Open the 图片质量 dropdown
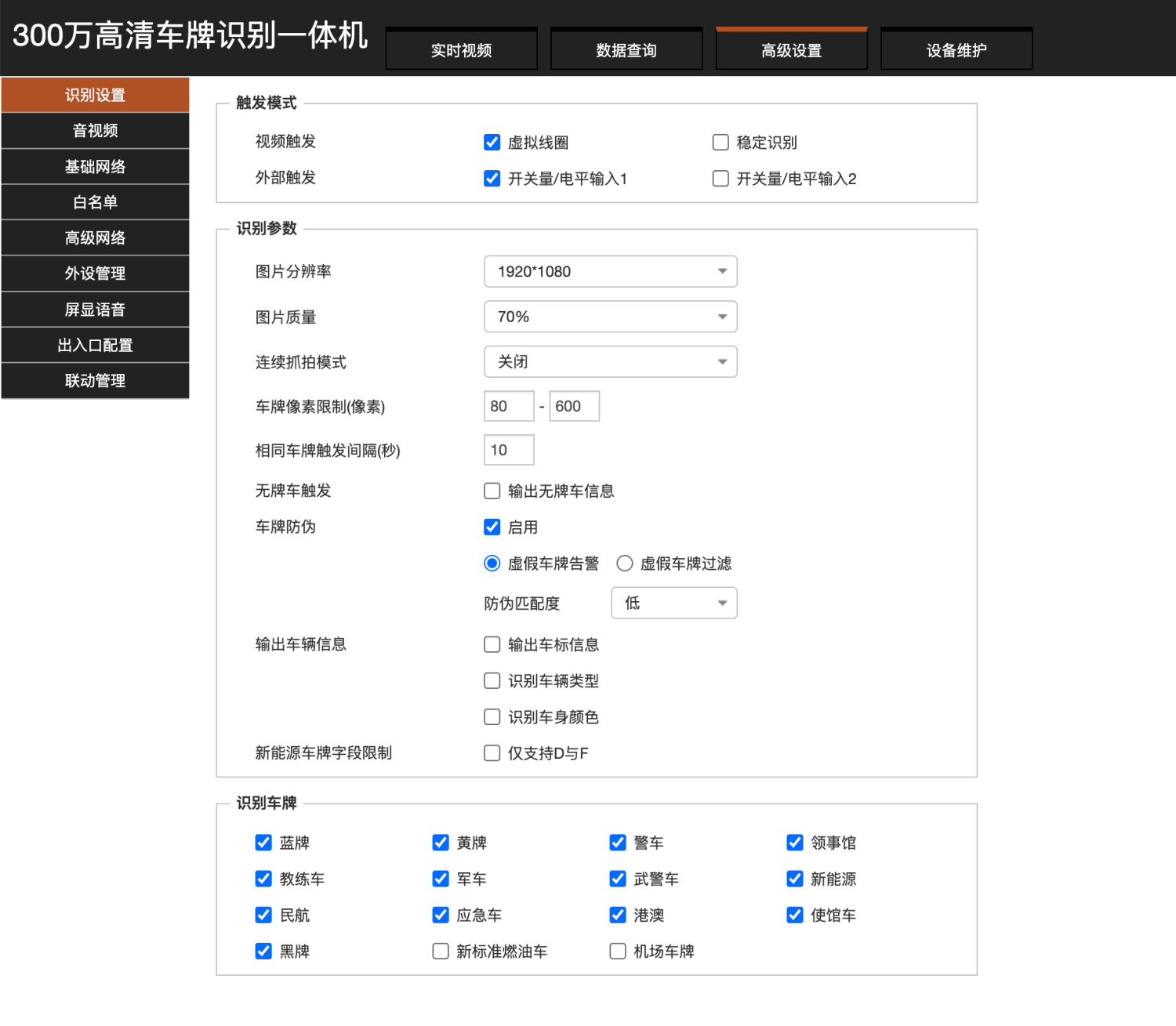This screenshot has height=1026, width=1176. pyautogui.click(x=610, y=317)
